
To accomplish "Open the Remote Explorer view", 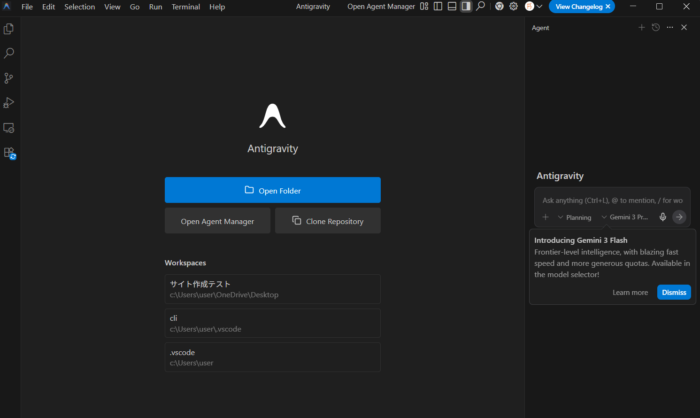I will coord(9,128).
